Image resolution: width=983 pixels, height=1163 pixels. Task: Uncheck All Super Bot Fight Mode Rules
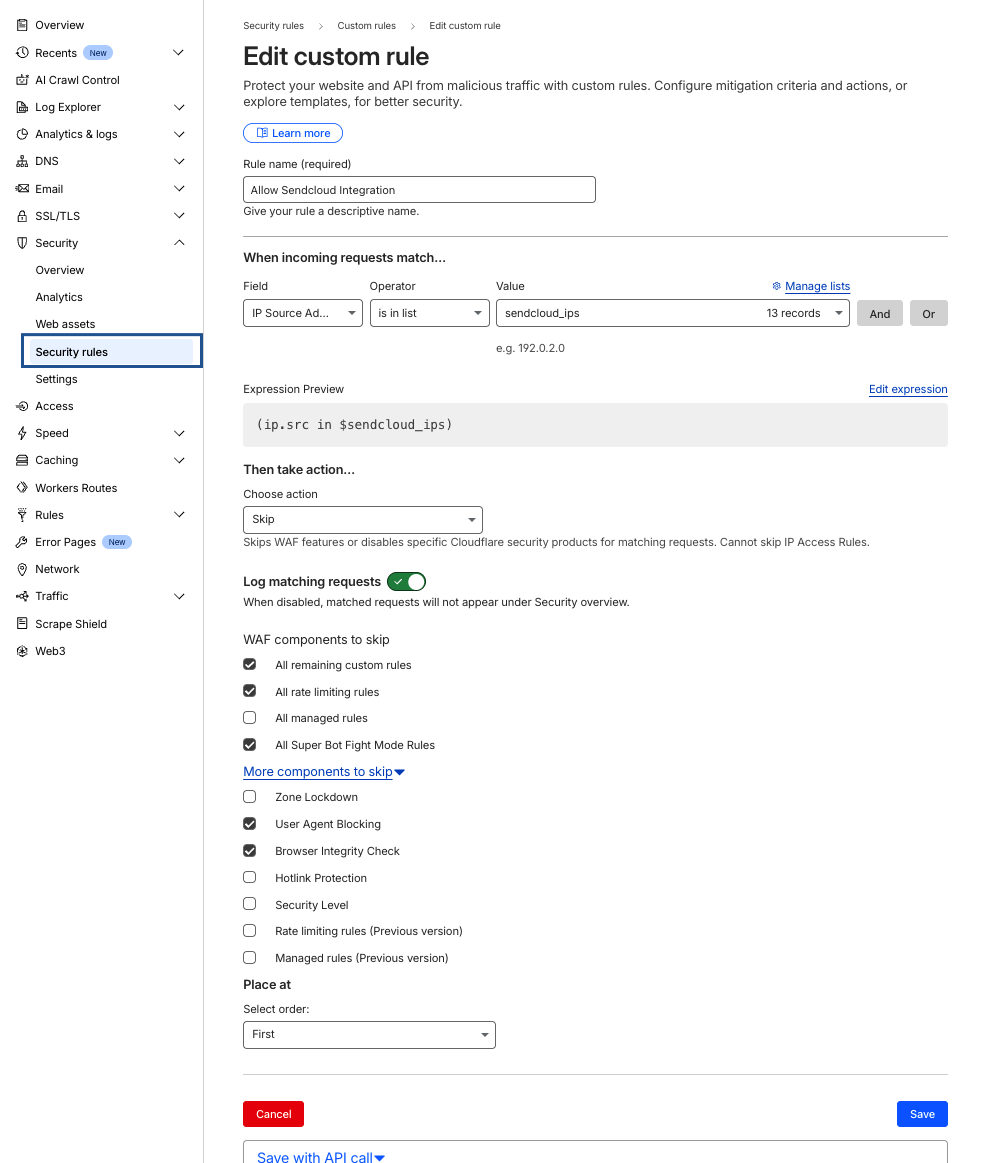[x=250, y=745]
